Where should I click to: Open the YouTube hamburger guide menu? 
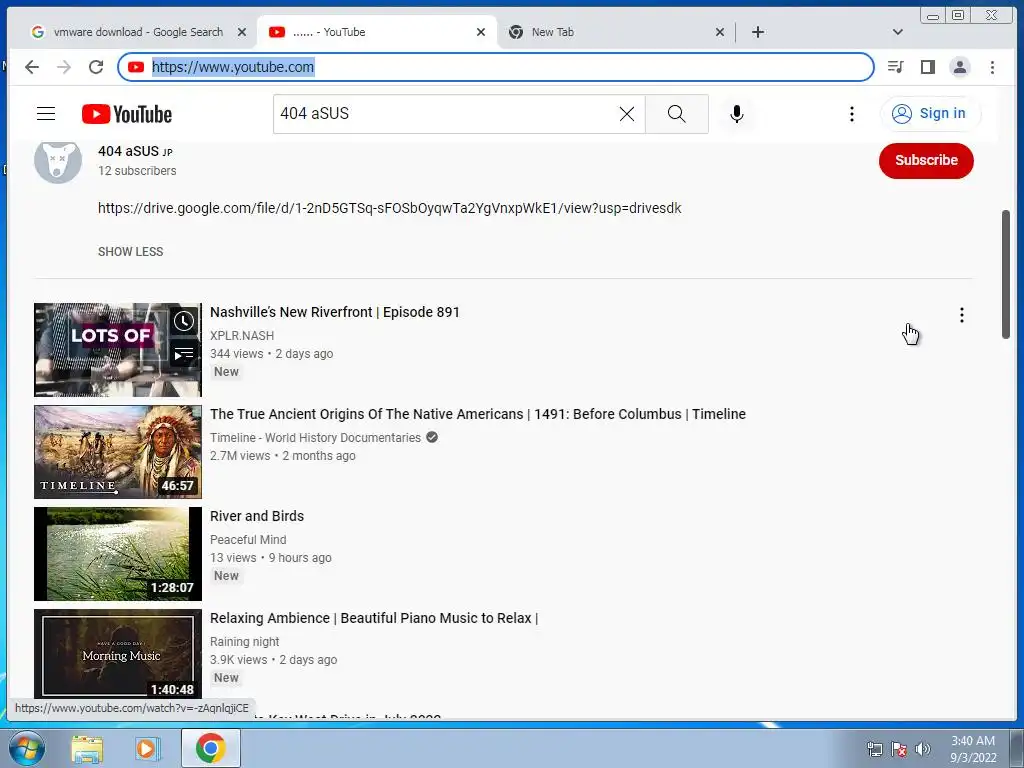click(x=46, y=114)
